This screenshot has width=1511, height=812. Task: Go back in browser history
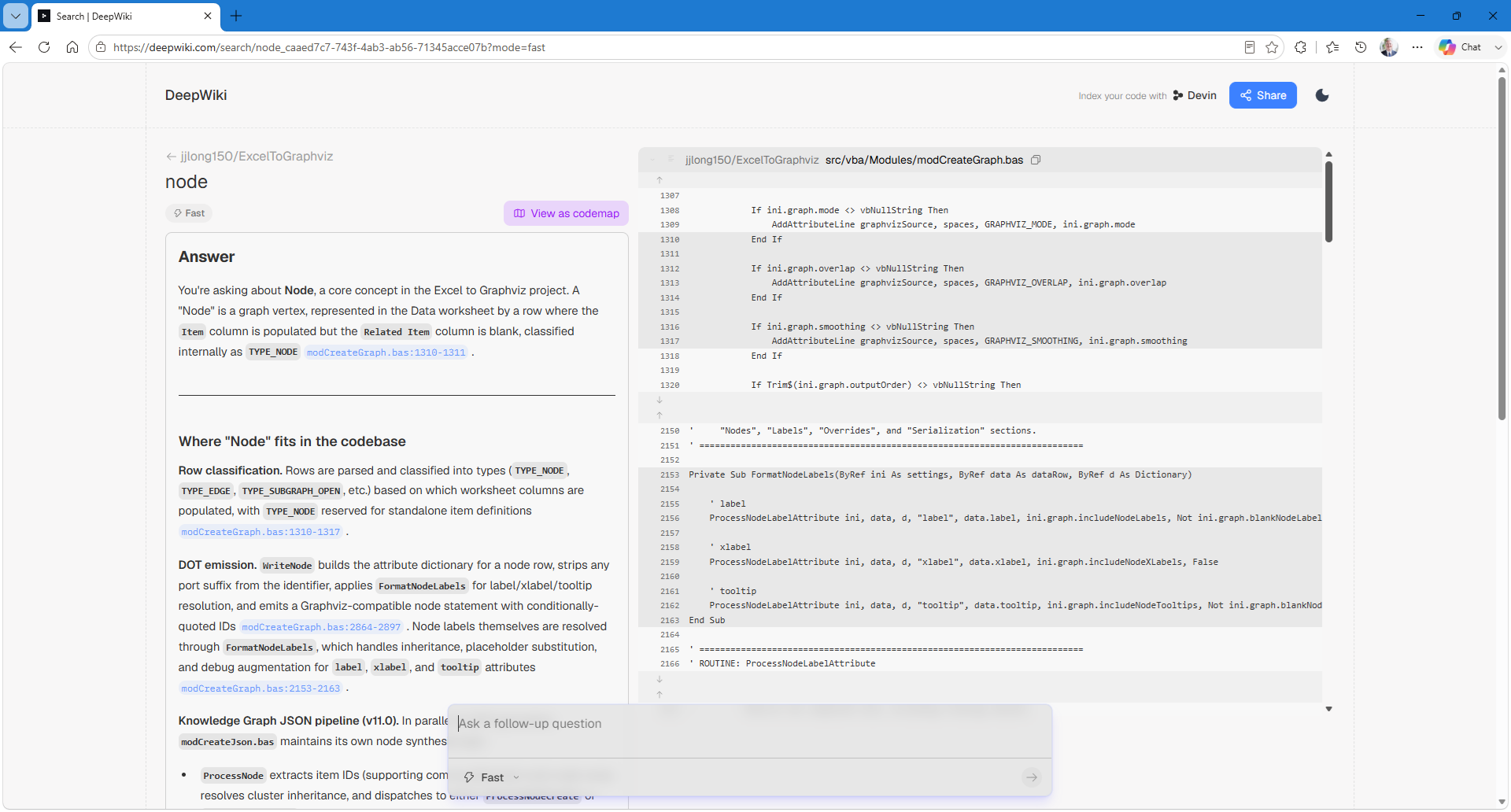16,47
